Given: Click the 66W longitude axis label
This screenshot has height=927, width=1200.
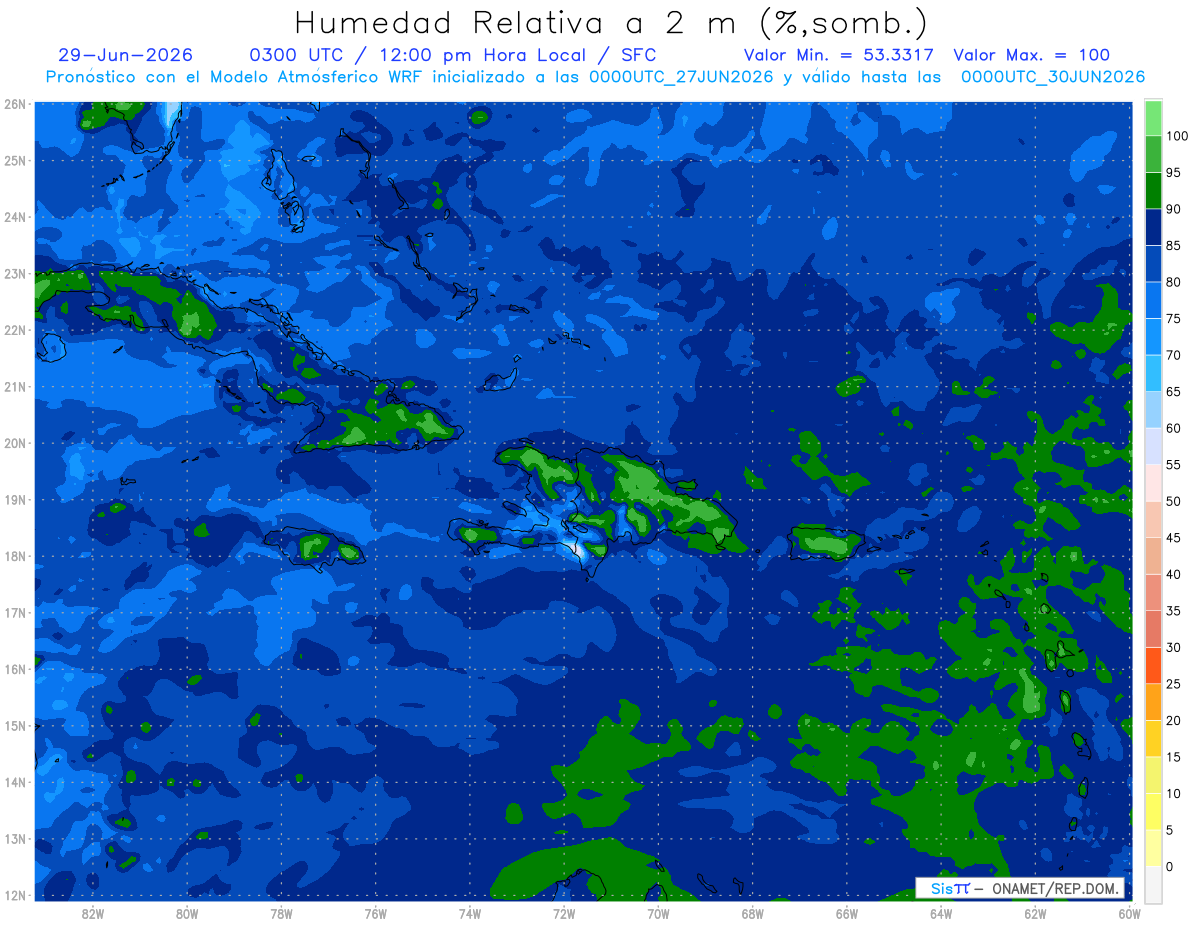Looking at the screenshot, I should [x=846, y=913].
